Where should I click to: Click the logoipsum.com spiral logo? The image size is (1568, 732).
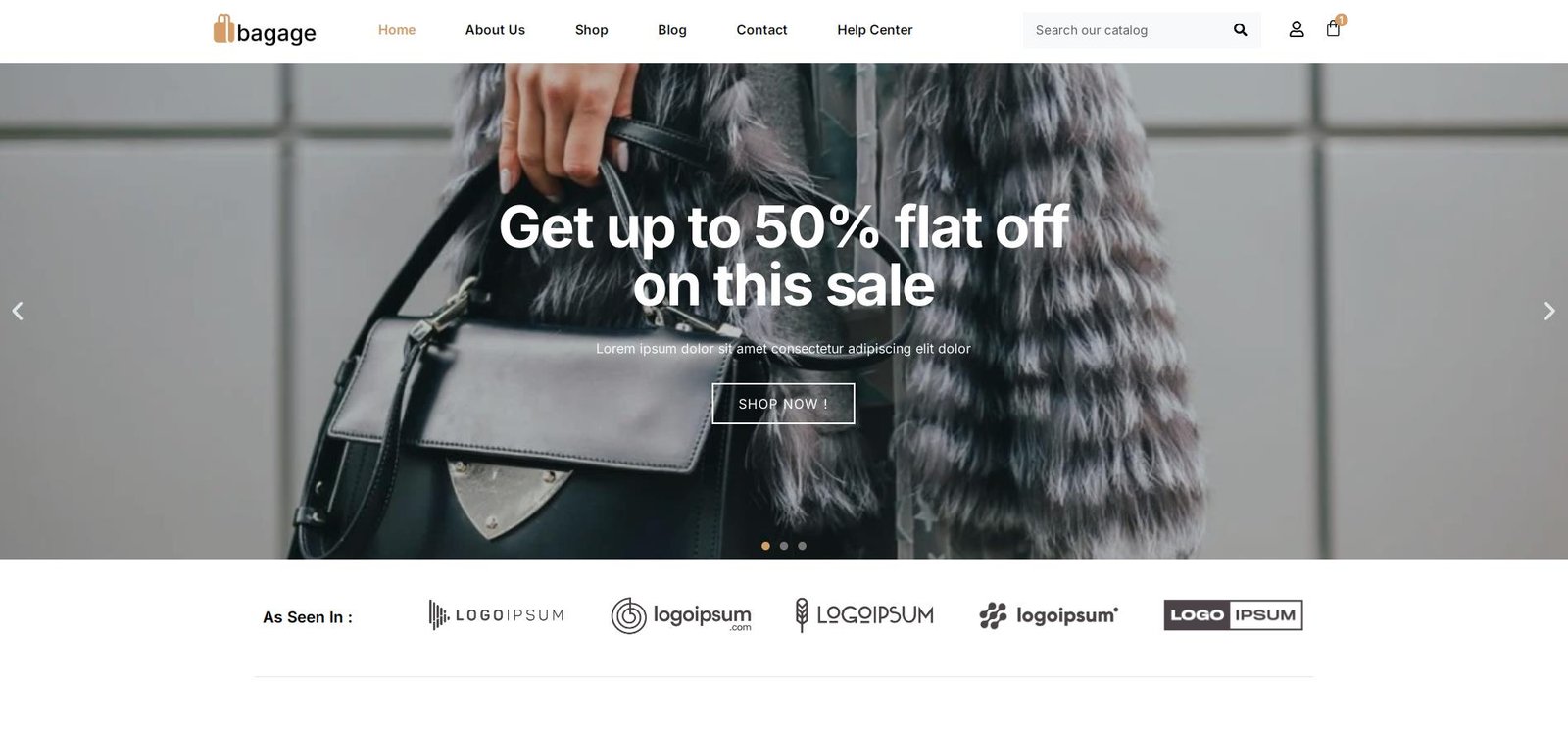[x=681, y=615]
